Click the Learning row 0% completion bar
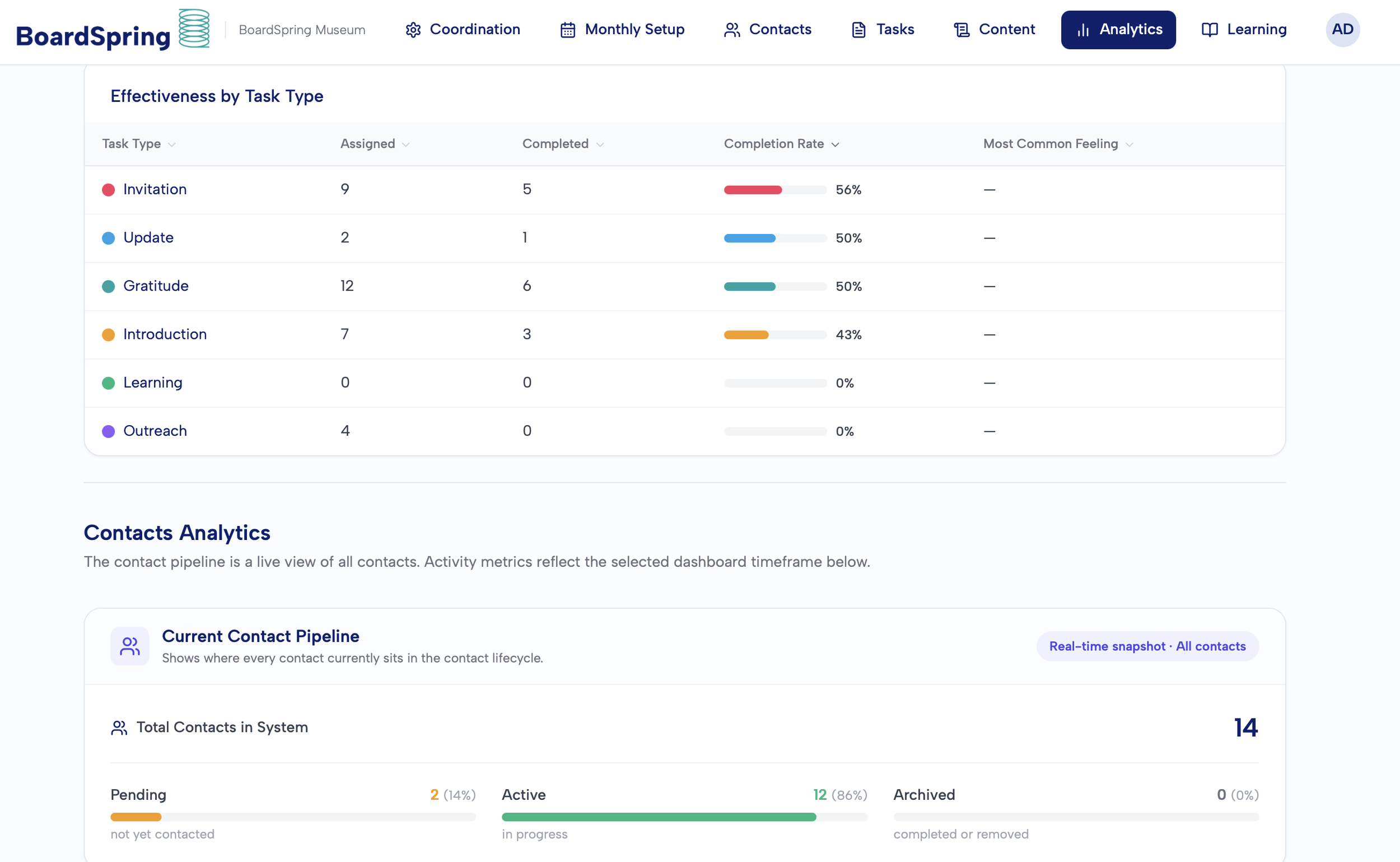 [775, 383]
